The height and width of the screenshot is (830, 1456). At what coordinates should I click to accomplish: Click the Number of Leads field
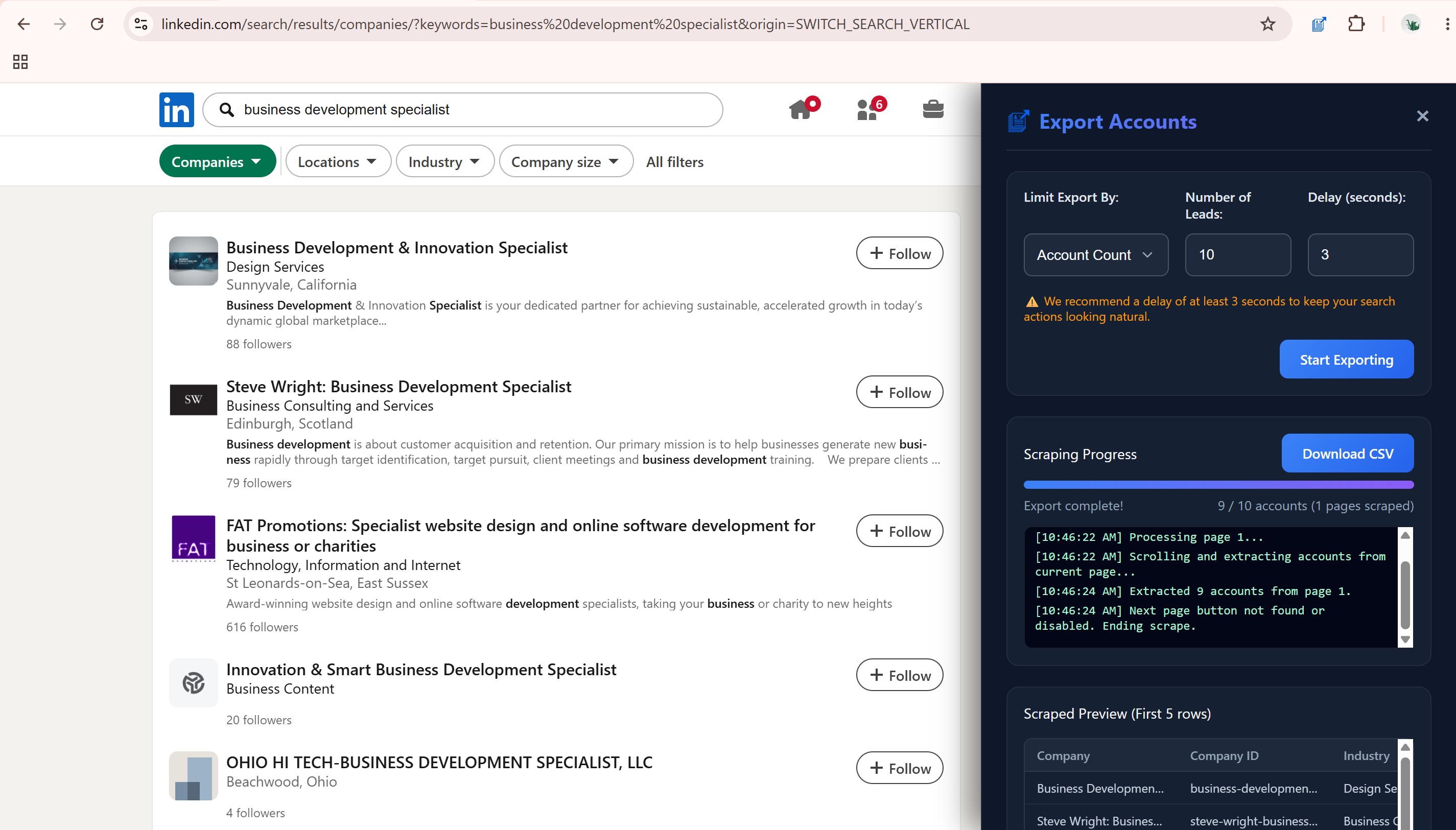click(x=1238, y=255)
